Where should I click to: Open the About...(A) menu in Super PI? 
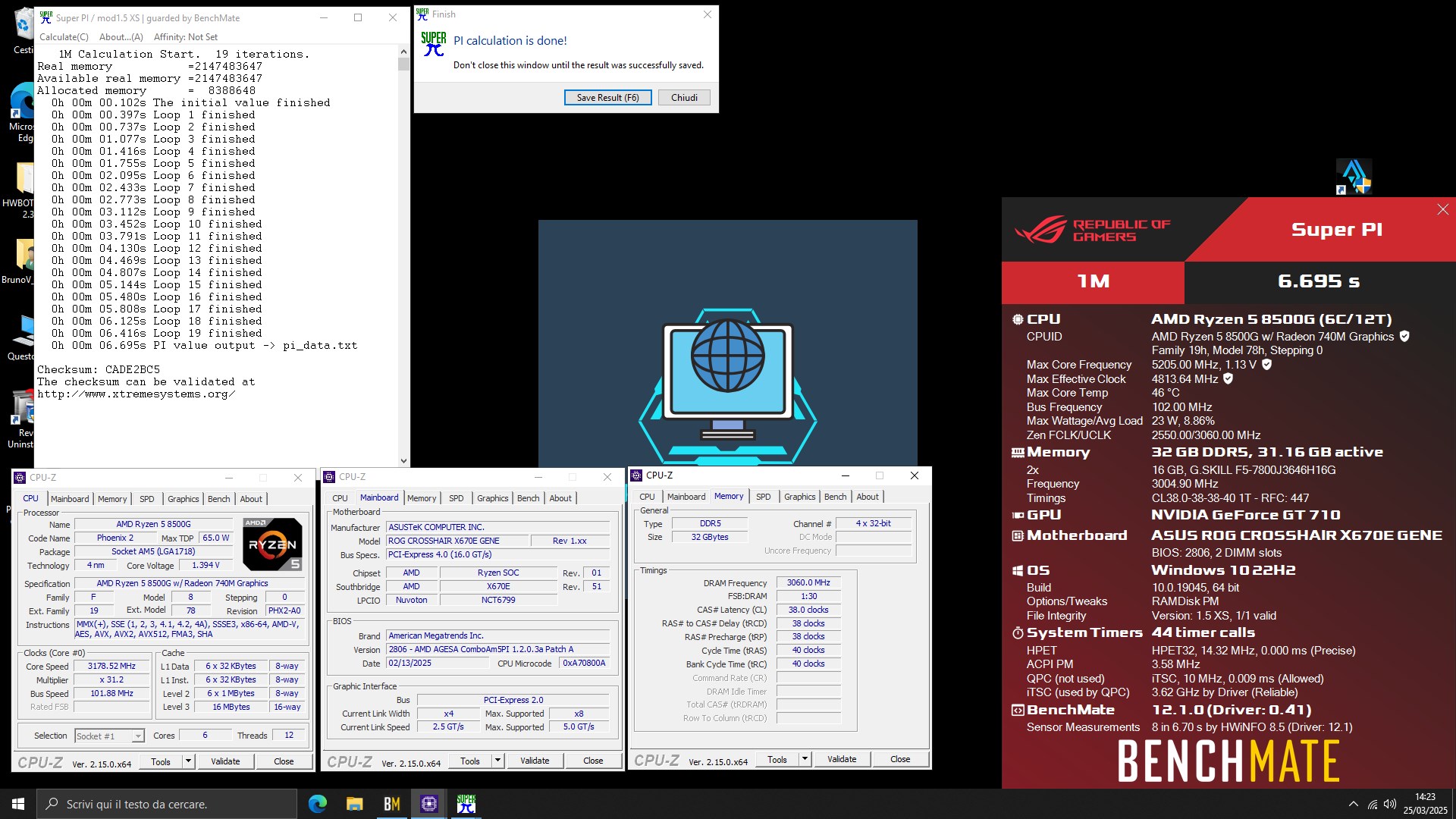[x=121, y=36]
